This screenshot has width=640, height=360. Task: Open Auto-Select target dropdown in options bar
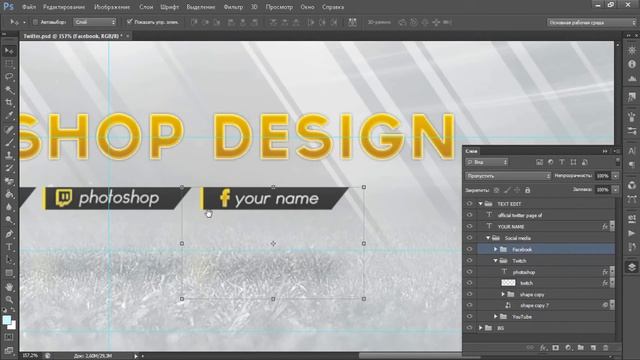tap(95, 22)
